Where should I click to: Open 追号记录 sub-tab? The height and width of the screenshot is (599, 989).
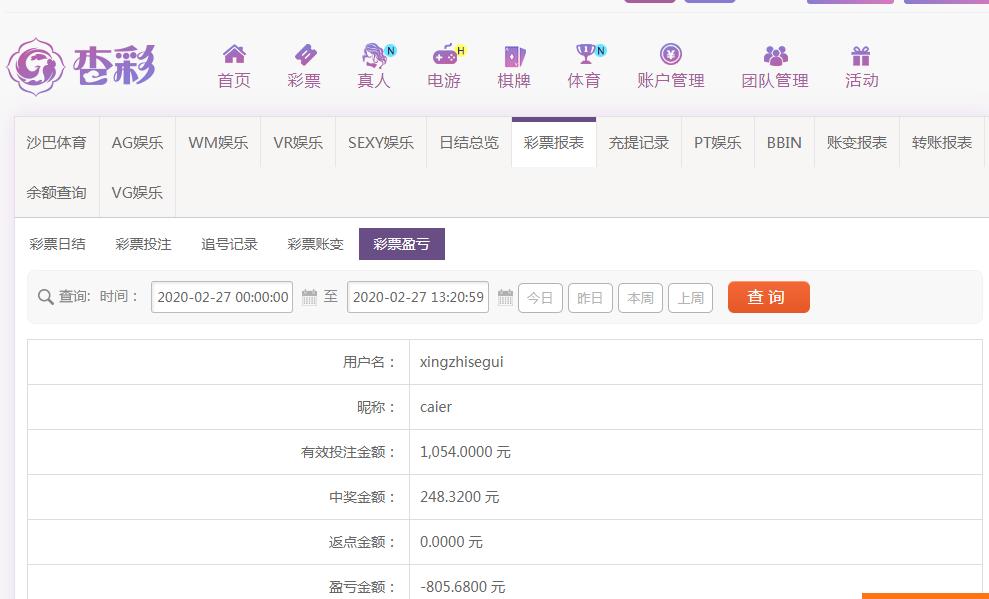coord(230,244)
